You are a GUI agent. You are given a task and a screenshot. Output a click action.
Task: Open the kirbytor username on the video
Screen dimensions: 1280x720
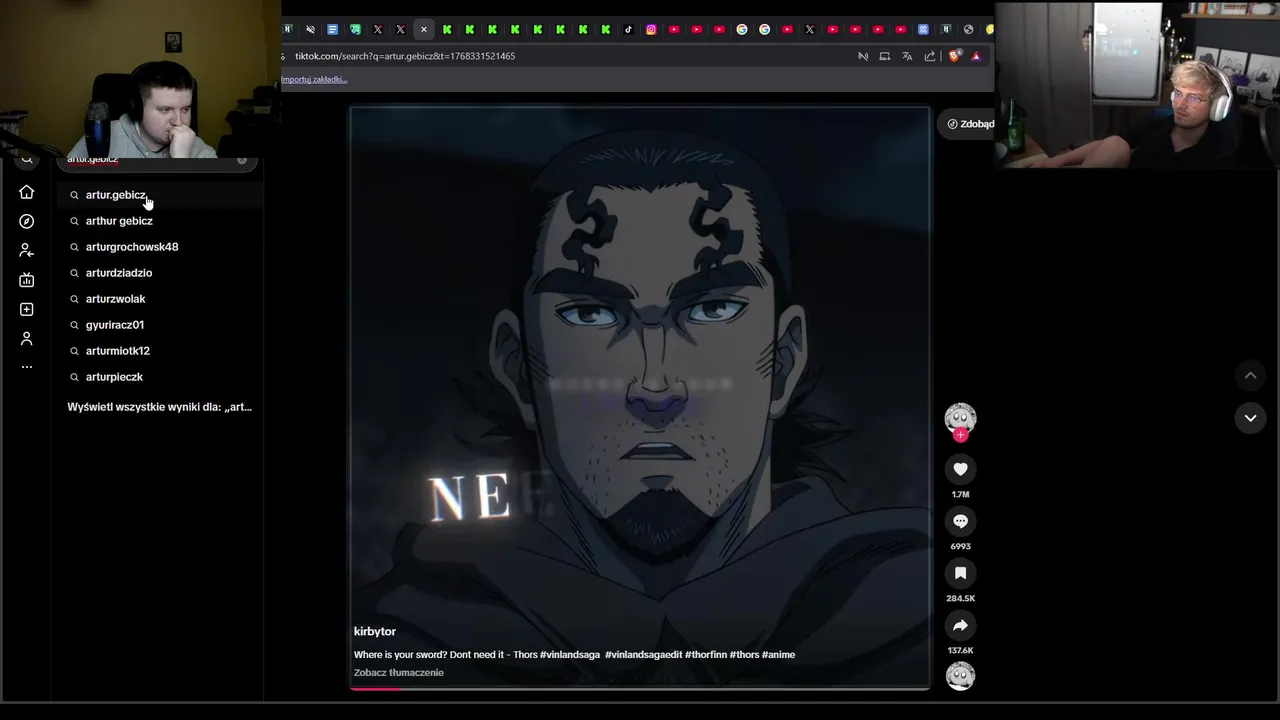(375, 631)
